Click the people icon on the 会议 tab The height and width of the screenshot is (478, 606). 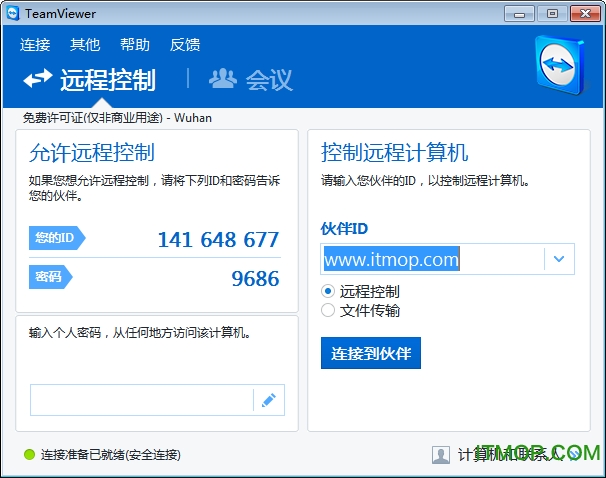pyautogui.click(x=222, y=79)
